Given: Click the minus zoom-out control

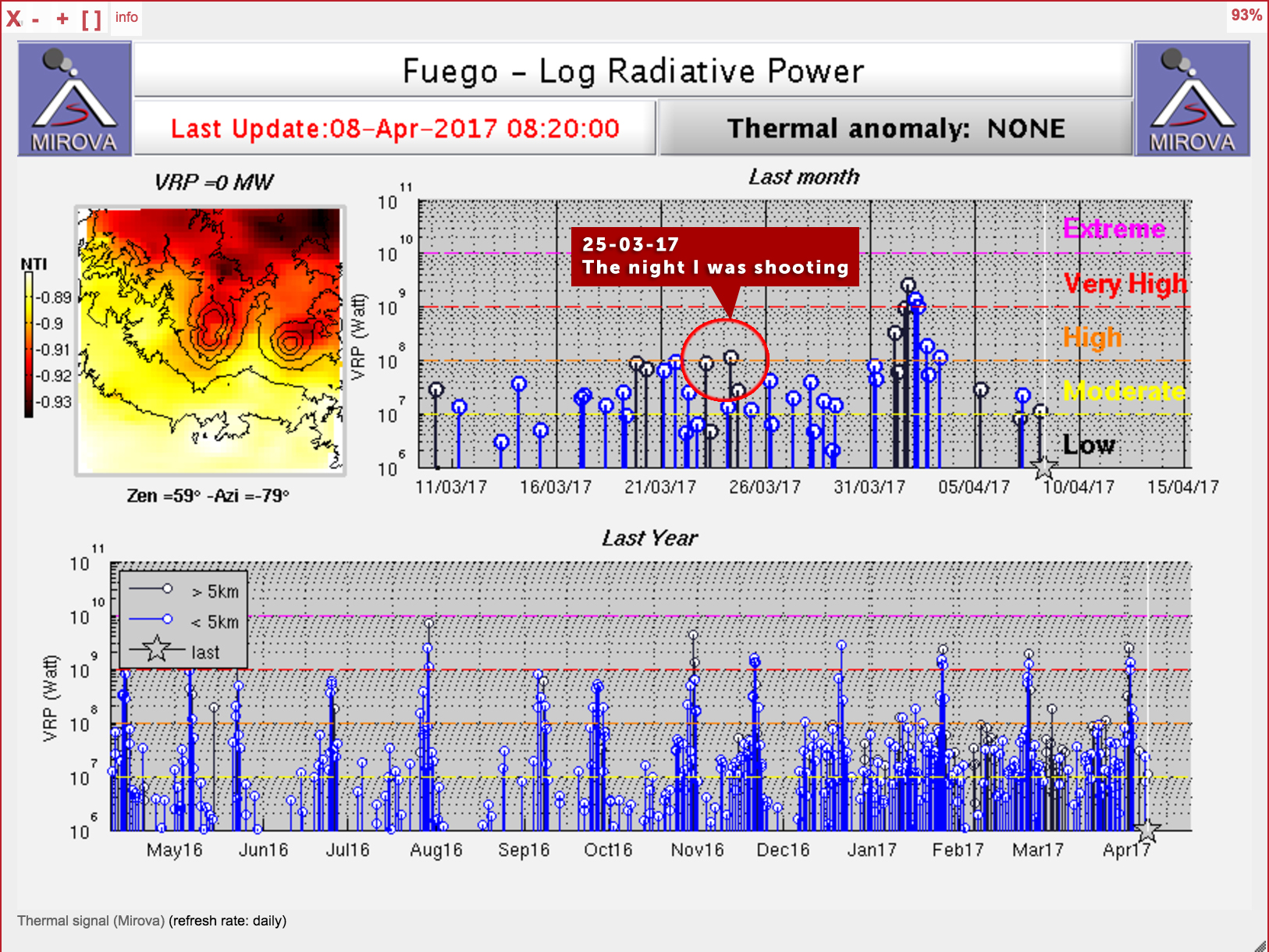Looking at the screenshot, I should (x=36, y=20).
